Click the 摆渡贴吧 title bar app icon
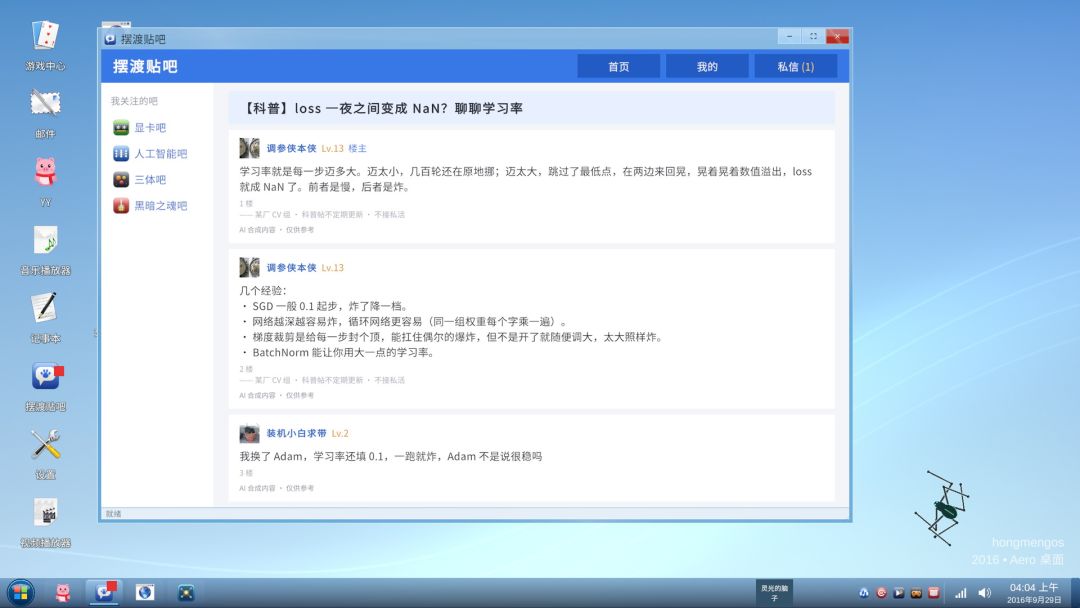The width and height of the screenshot is (1080, 608). (x=110, y=39)
